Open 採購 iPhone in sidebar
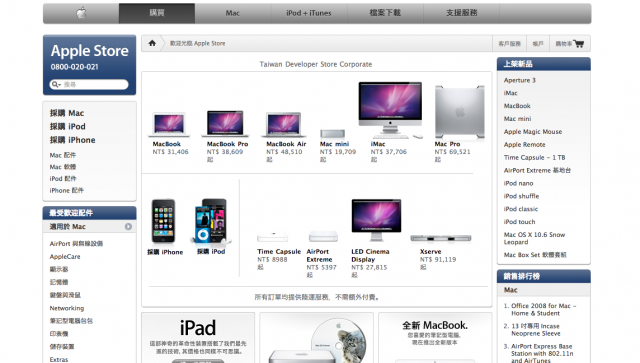 point(73,140)
